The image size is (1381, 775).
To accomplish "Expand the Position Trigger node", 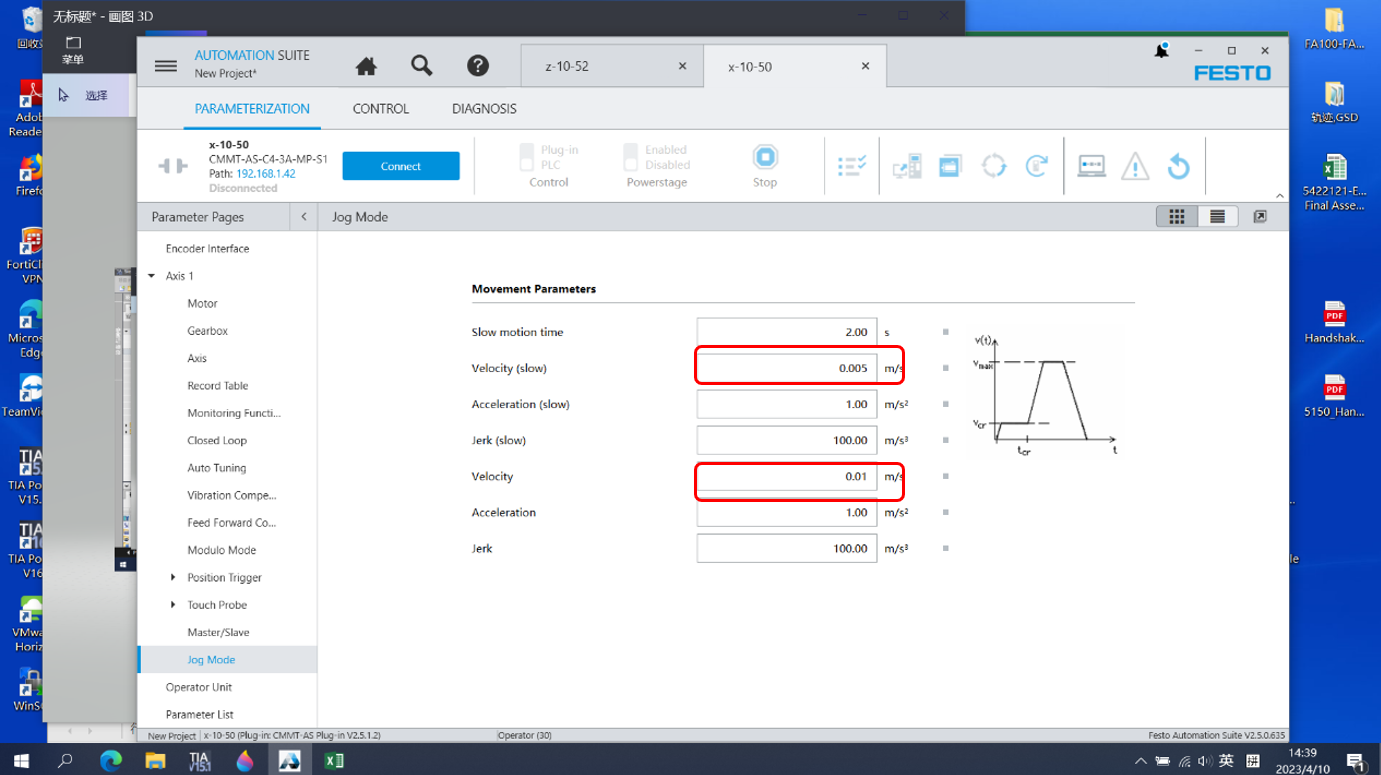I will click(173, 578).
